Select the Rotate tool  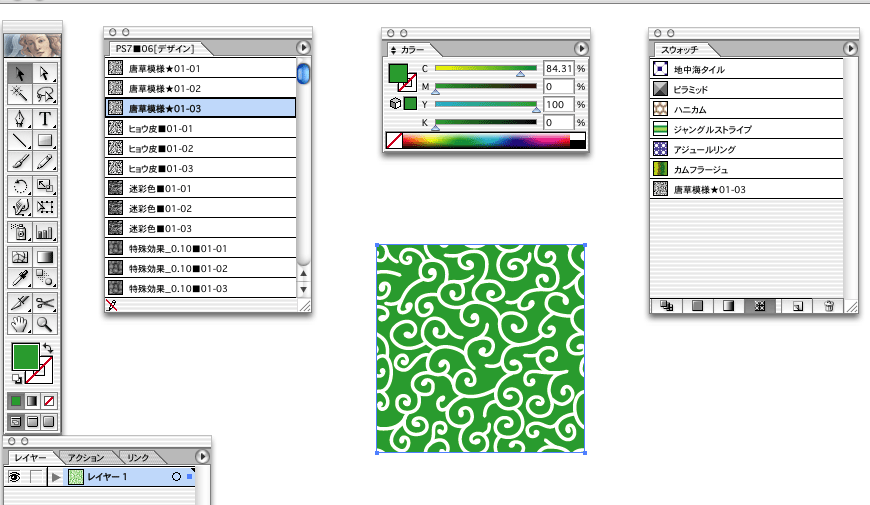point(20,186)
